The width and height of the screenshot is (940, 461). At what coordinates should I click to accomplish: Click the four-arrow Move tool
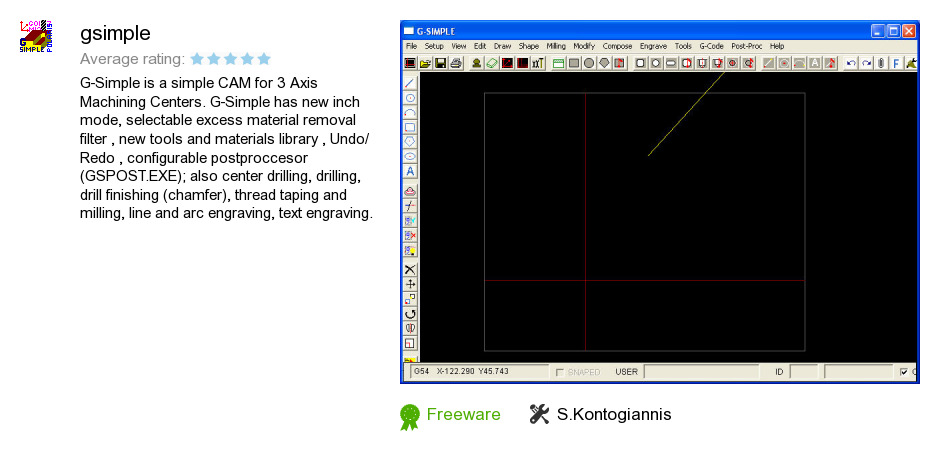[x=410, y=284]
